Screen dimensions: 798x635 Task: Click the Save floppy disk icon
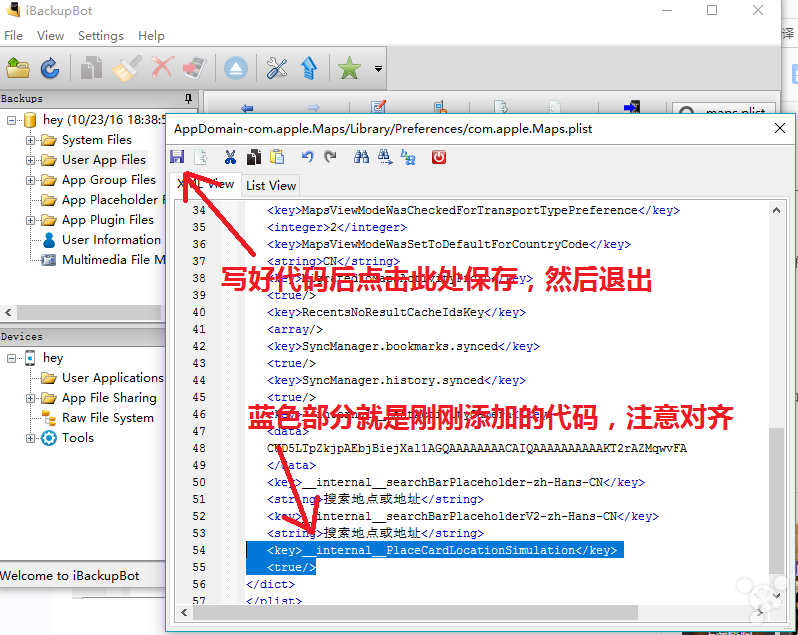(x=177, y=157)
